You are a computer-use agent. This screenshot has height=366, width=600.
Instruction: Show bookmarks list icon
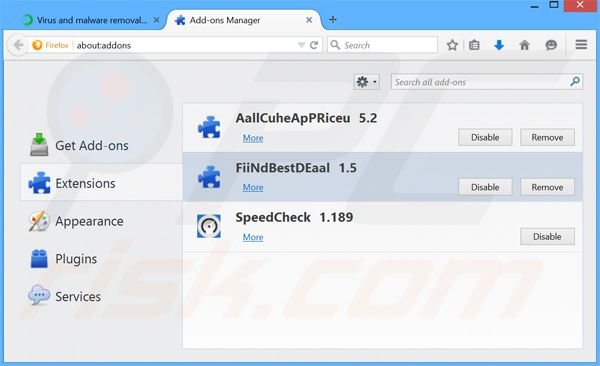pyautogui.click(x=474, y=45)
